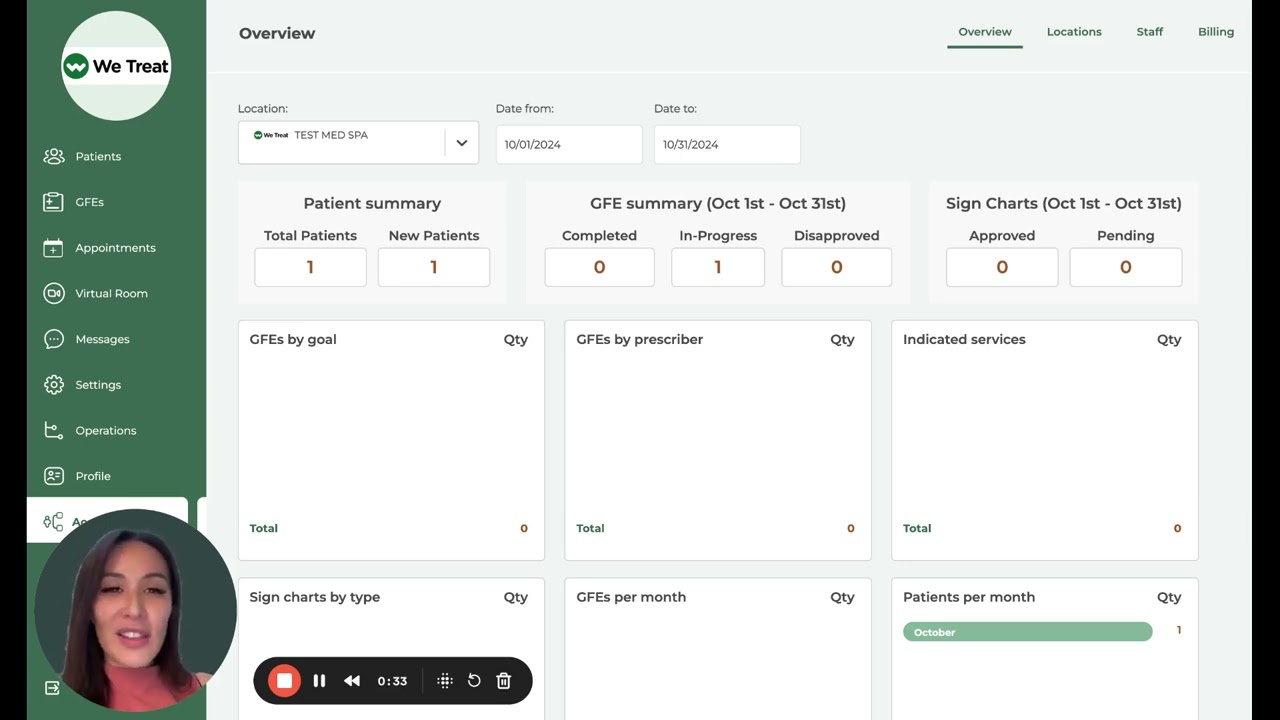Switch to the Staff tab

point(1150,32)
